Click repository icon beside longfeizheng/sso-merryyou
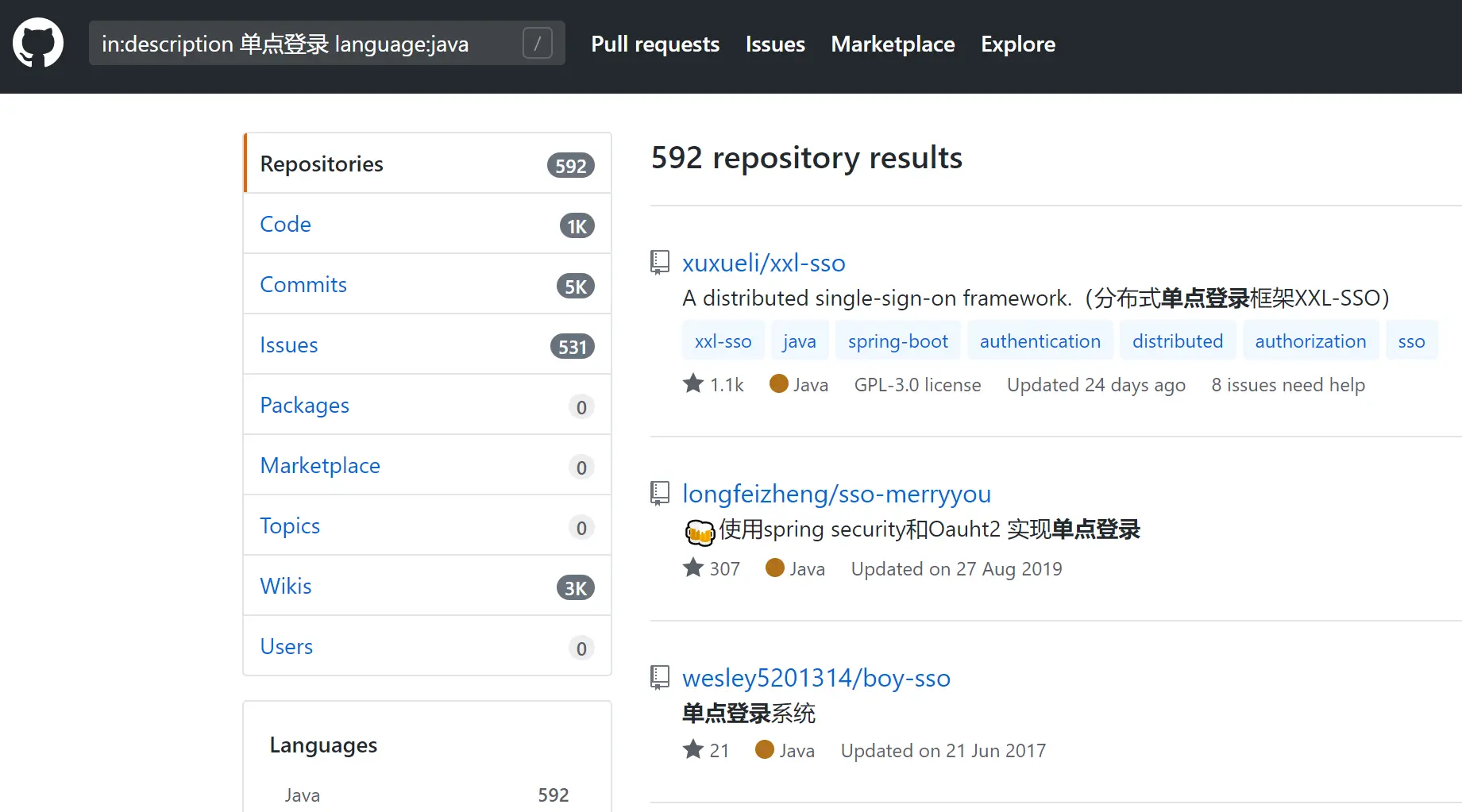1462x812 pixels. [x=660, y=493]
